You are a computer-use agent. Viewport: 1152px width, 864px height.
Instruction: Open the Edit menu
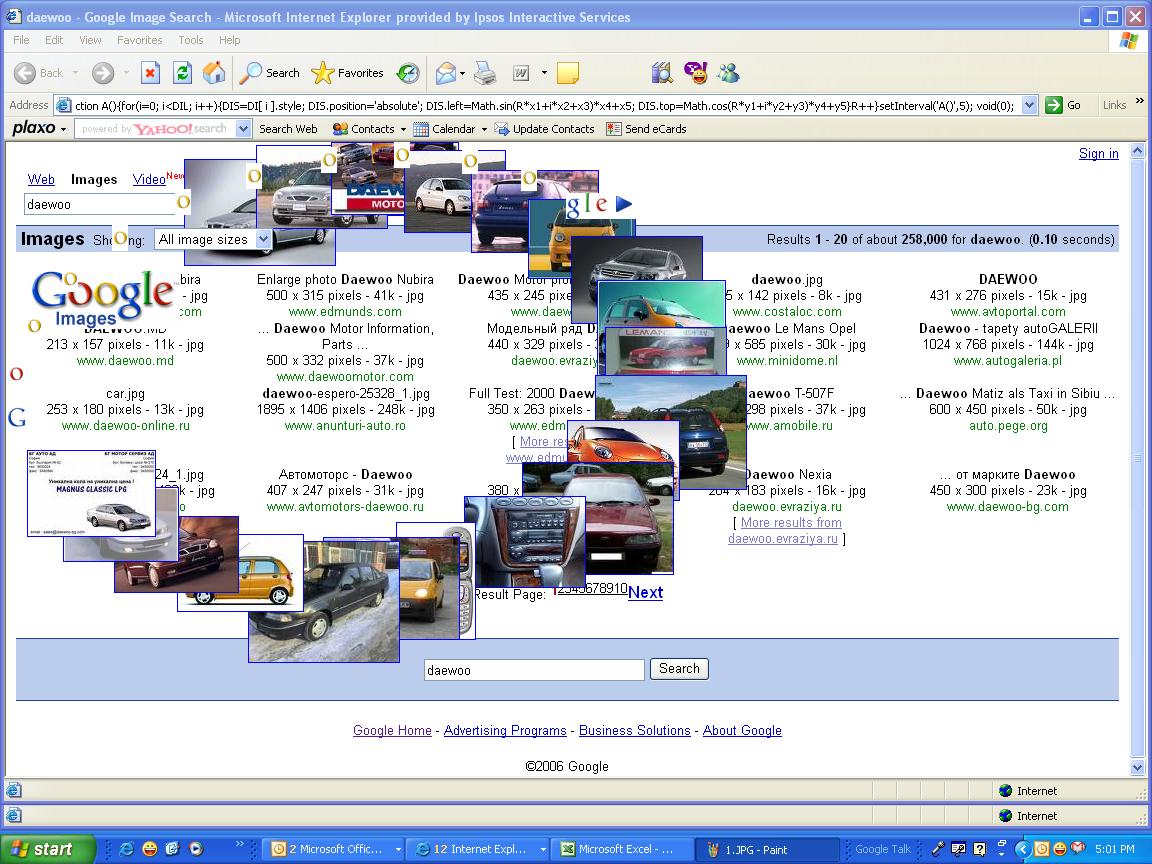pyautogui.click(x=54, y=40)
